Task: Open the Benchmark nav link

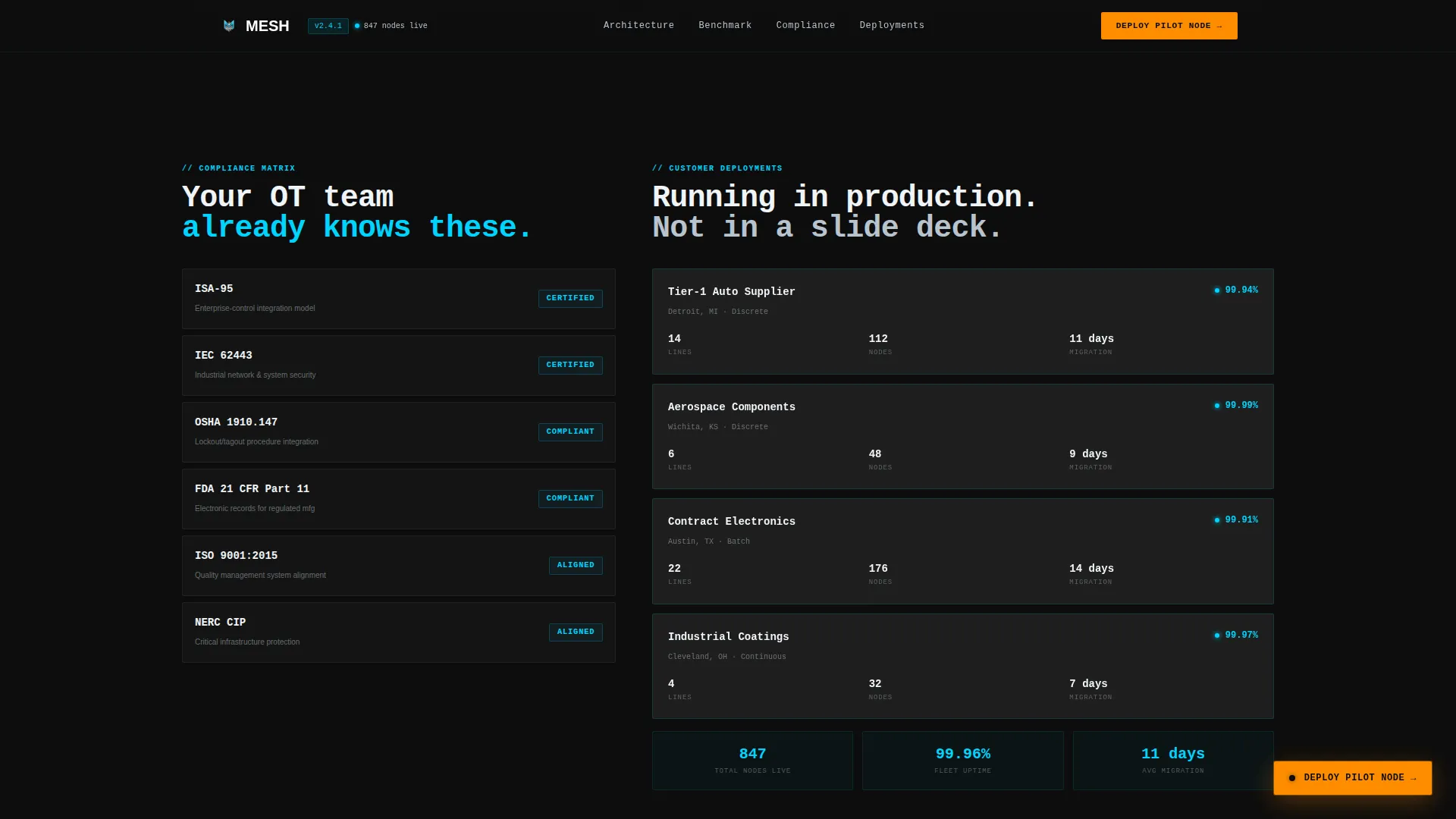Action: (x=725, y=26)
